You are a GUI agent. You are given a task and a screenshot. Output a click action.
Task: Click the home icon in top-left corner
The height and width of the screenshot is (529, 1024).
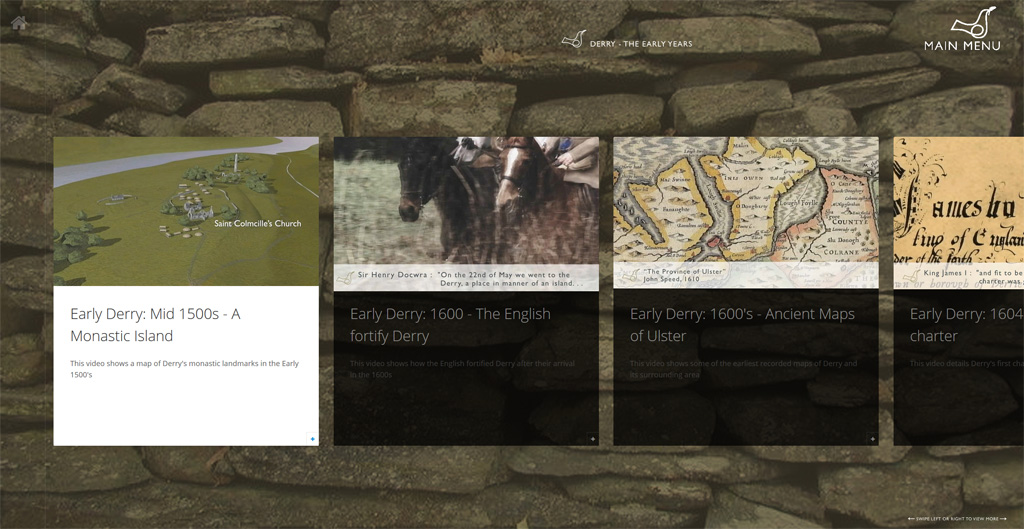(x=18, y=23)
